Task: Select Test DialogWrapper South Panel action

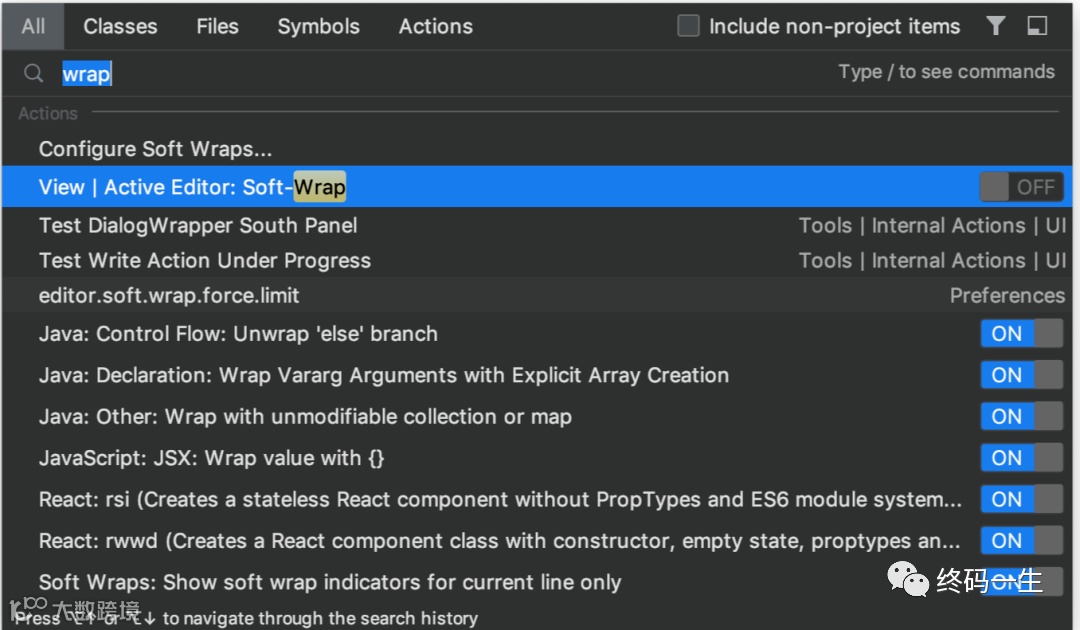Action: point(198,226)
